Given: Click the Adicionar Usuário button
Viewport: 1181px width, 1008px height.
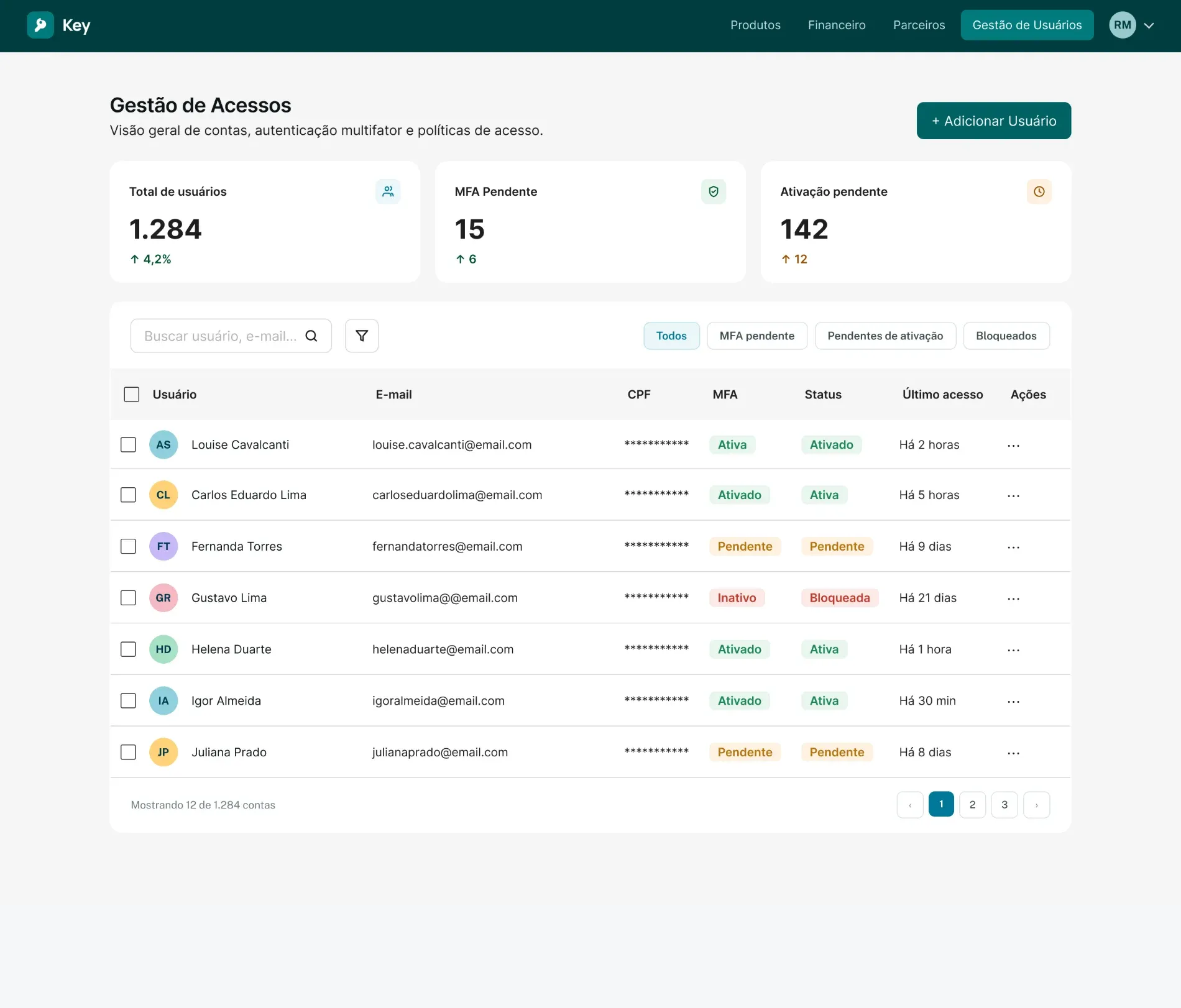Looking at the screenshot, I should tap(994, 121).
